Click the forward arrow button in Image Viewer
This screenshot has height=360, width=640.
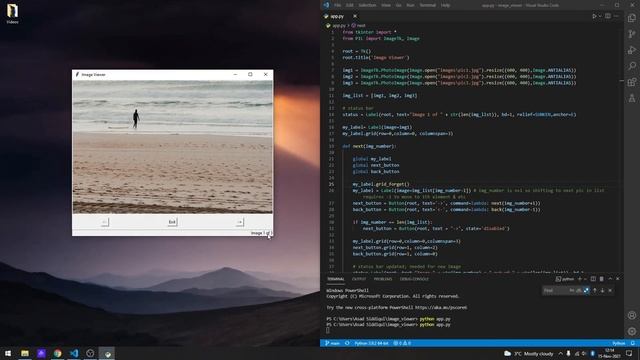(x=240, y=222)
